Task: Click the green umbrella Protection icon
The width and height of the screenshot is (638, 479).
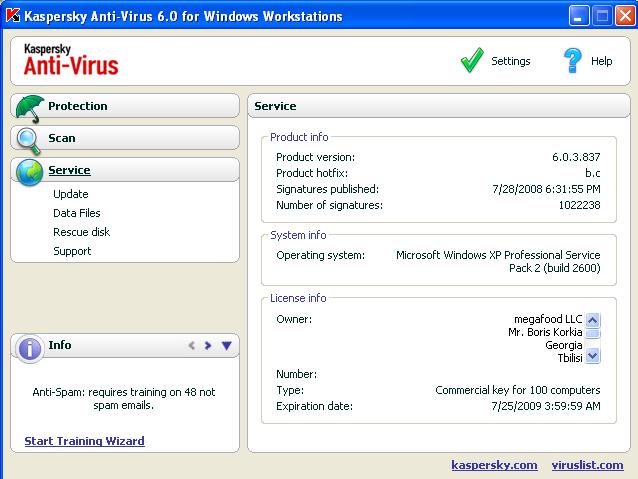Action: 30,109
